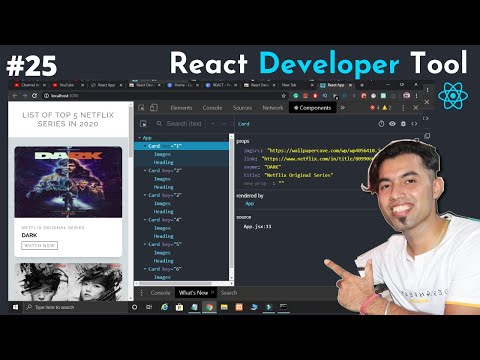The image size is (480, 360).
Task: Open the Console tab in the bottom drawer
Action: [x=160, y=293]
